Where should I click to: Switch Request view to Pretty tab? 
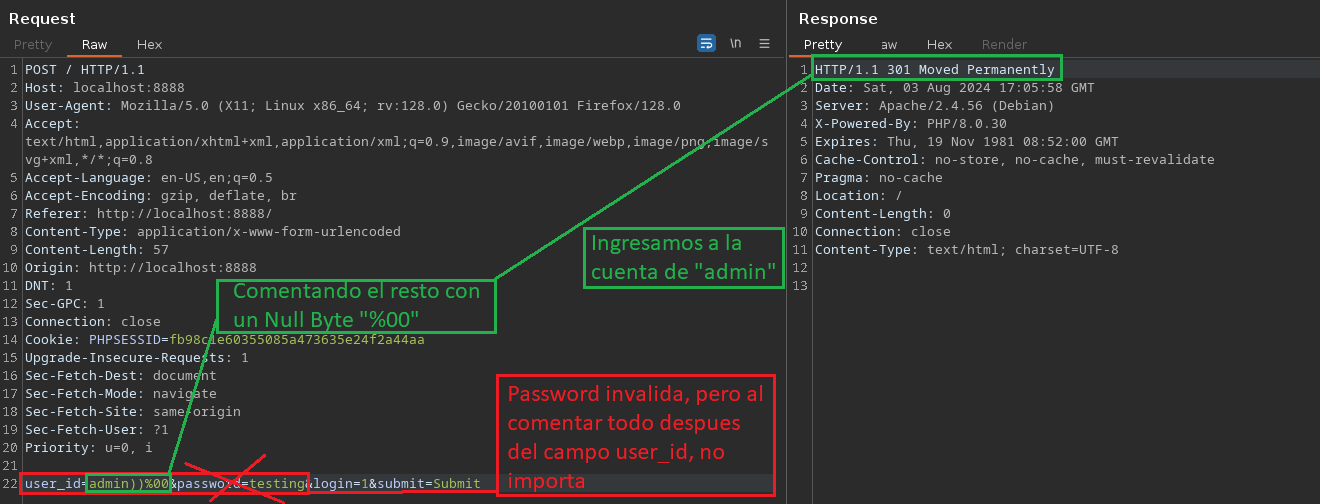pos(33,45)
